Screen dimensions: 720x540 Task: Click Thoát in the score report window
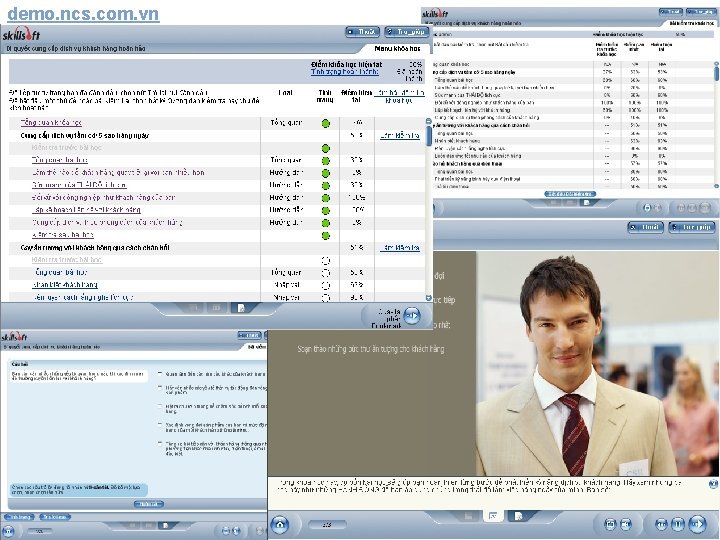671,11
